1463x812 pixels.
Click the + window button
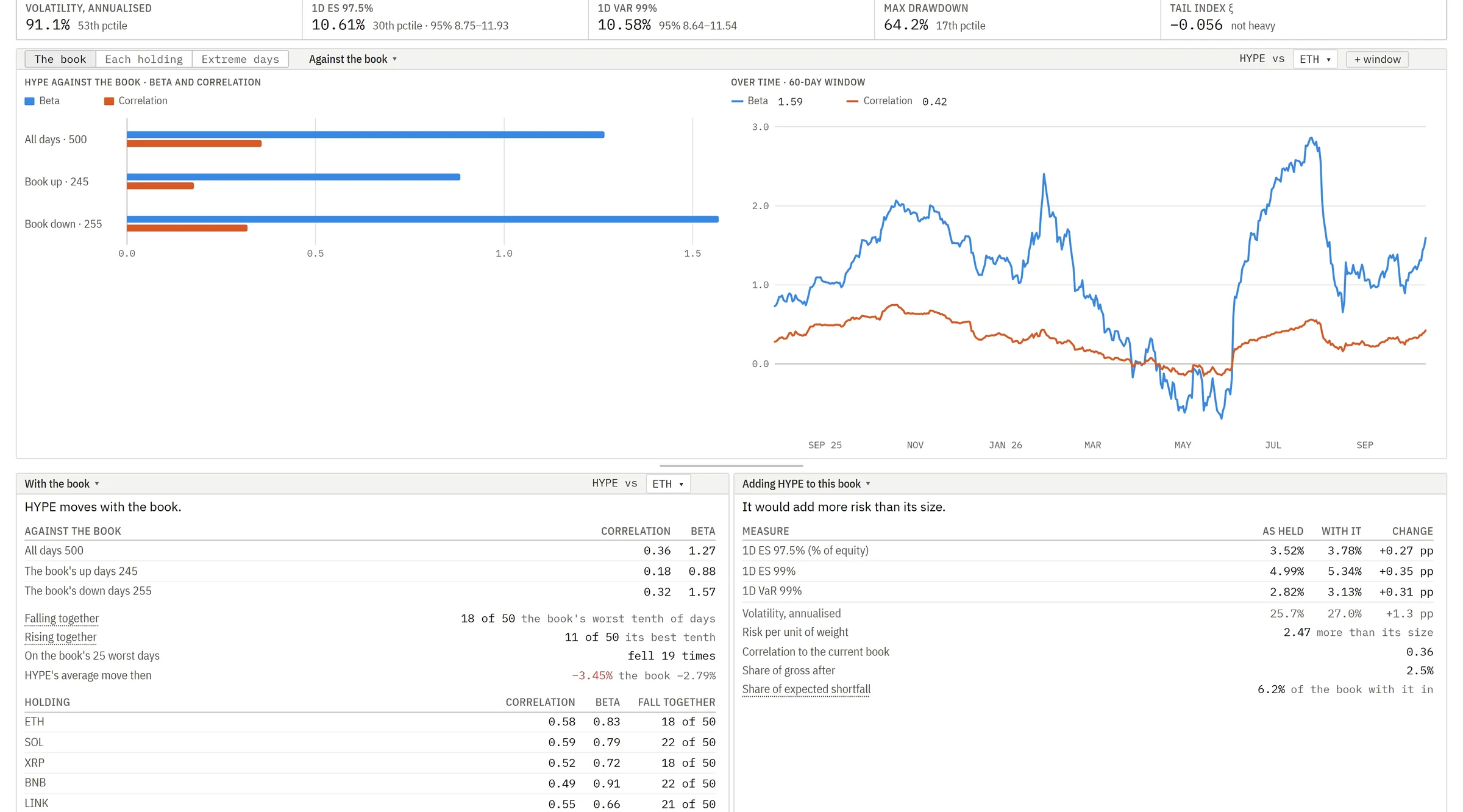[x=1377, y=59]
